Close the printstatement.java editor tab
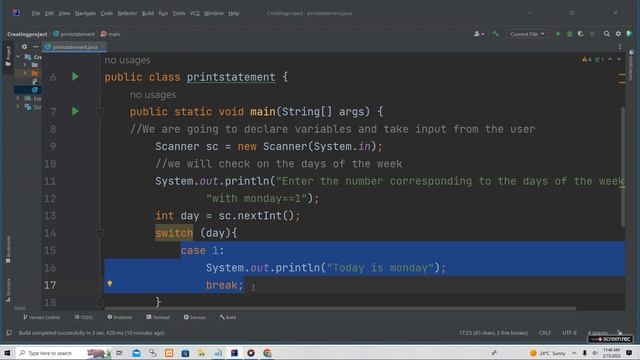640x360 pixels. pos(102,47)
